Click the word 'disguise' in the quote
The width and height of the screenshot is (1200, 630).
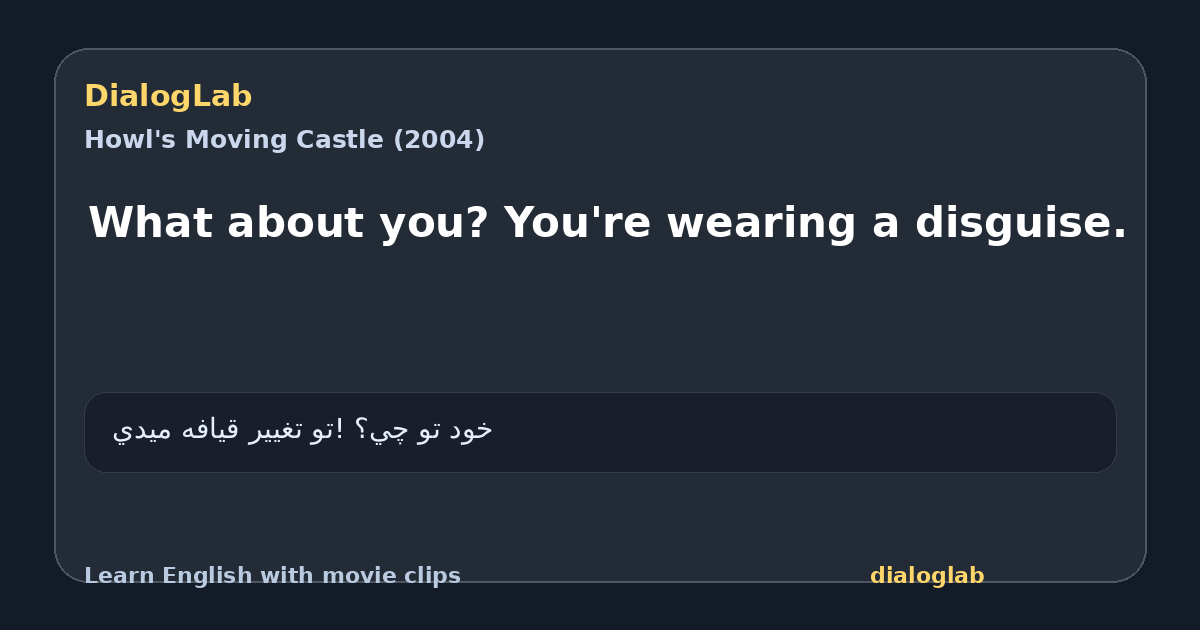click(1020, 224)
